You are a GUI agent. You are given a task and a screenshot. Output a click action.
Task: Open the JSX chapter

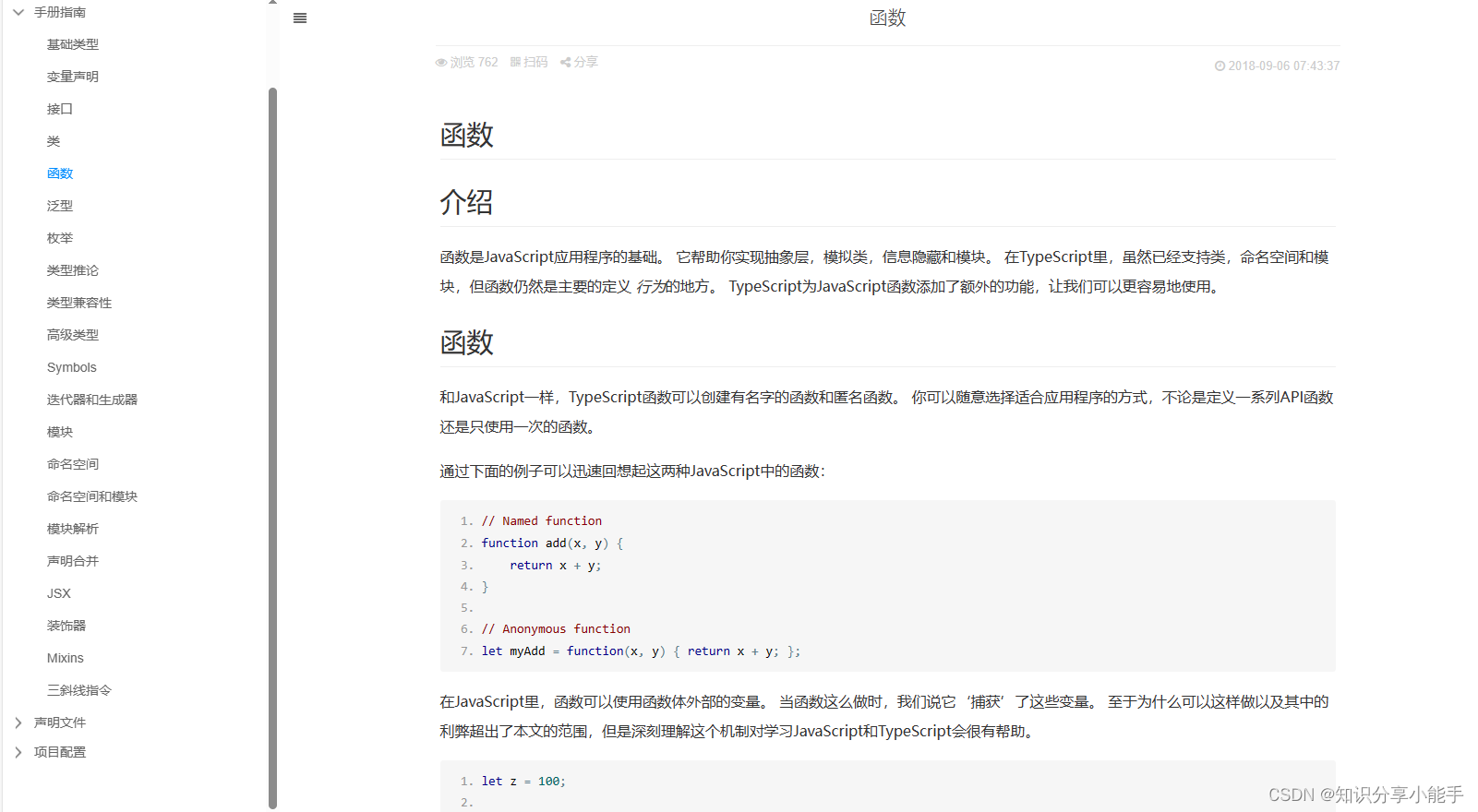coord(59,593)
